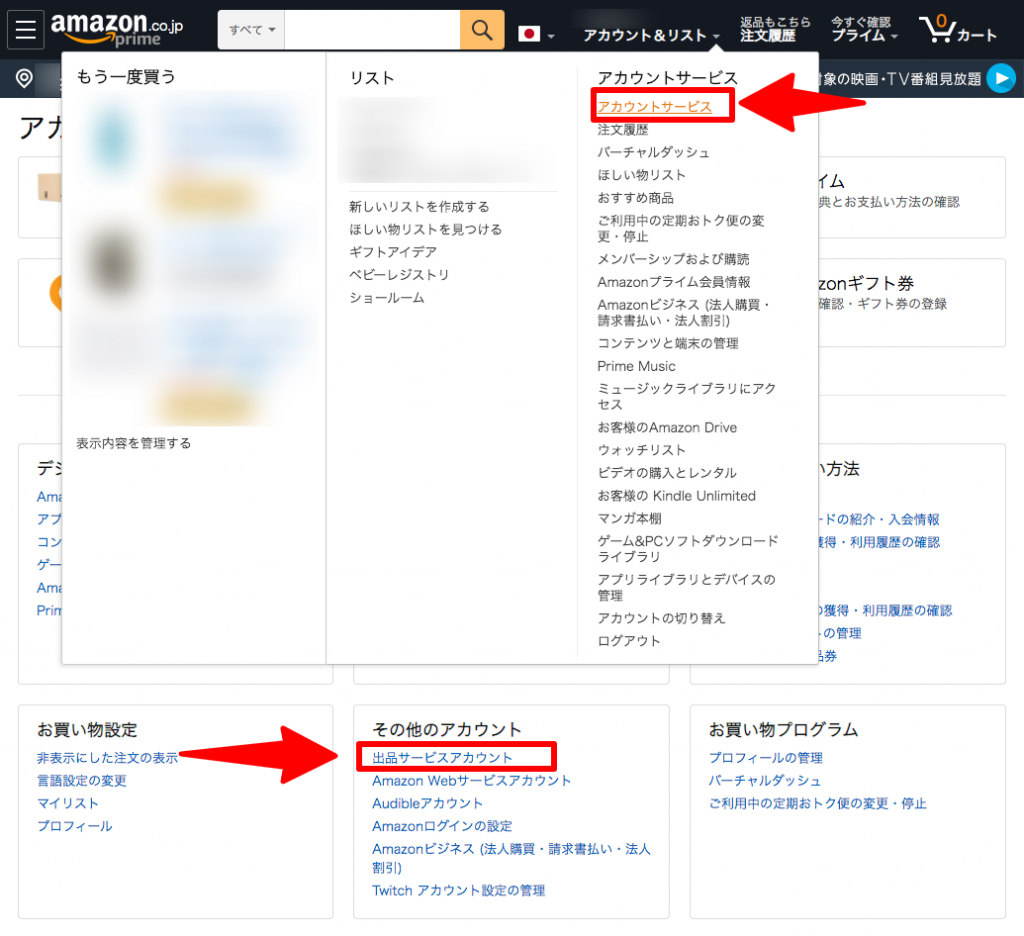This screenshot has width=1024, height=936.
Task: Open 定期おトク便の変更・停止 under お買い物プログラム
Action: coord(818,803)
